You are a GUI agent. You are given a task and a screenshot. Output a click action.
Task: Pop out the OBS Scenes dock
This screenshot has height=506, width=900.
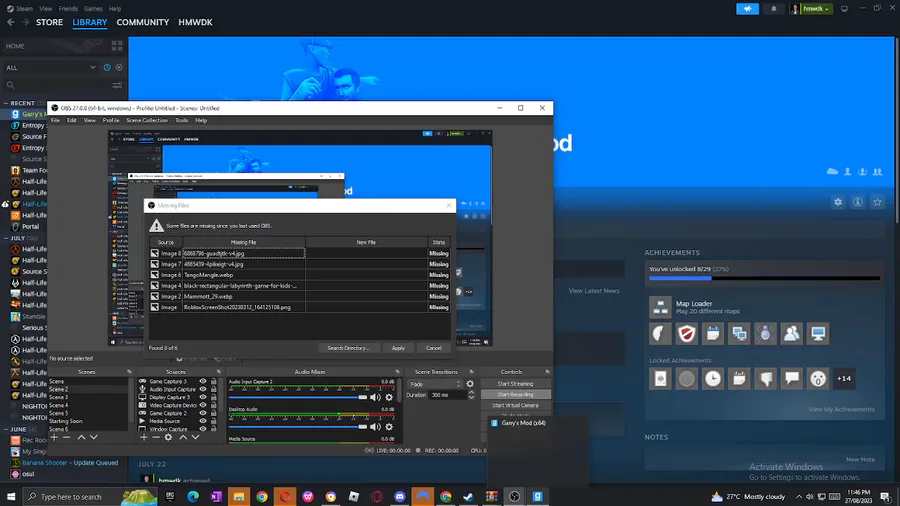pyautogui.click(x=129, y=372)
